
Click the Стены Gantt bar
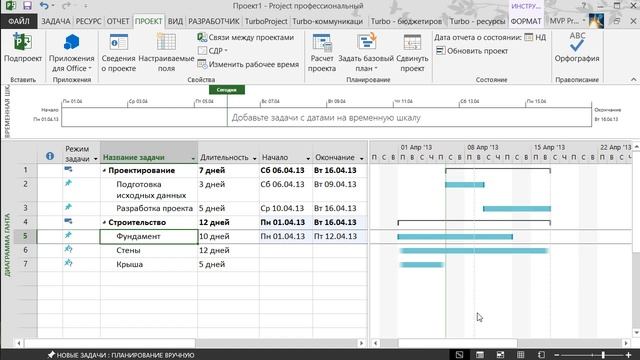click(x=474, y=251)
